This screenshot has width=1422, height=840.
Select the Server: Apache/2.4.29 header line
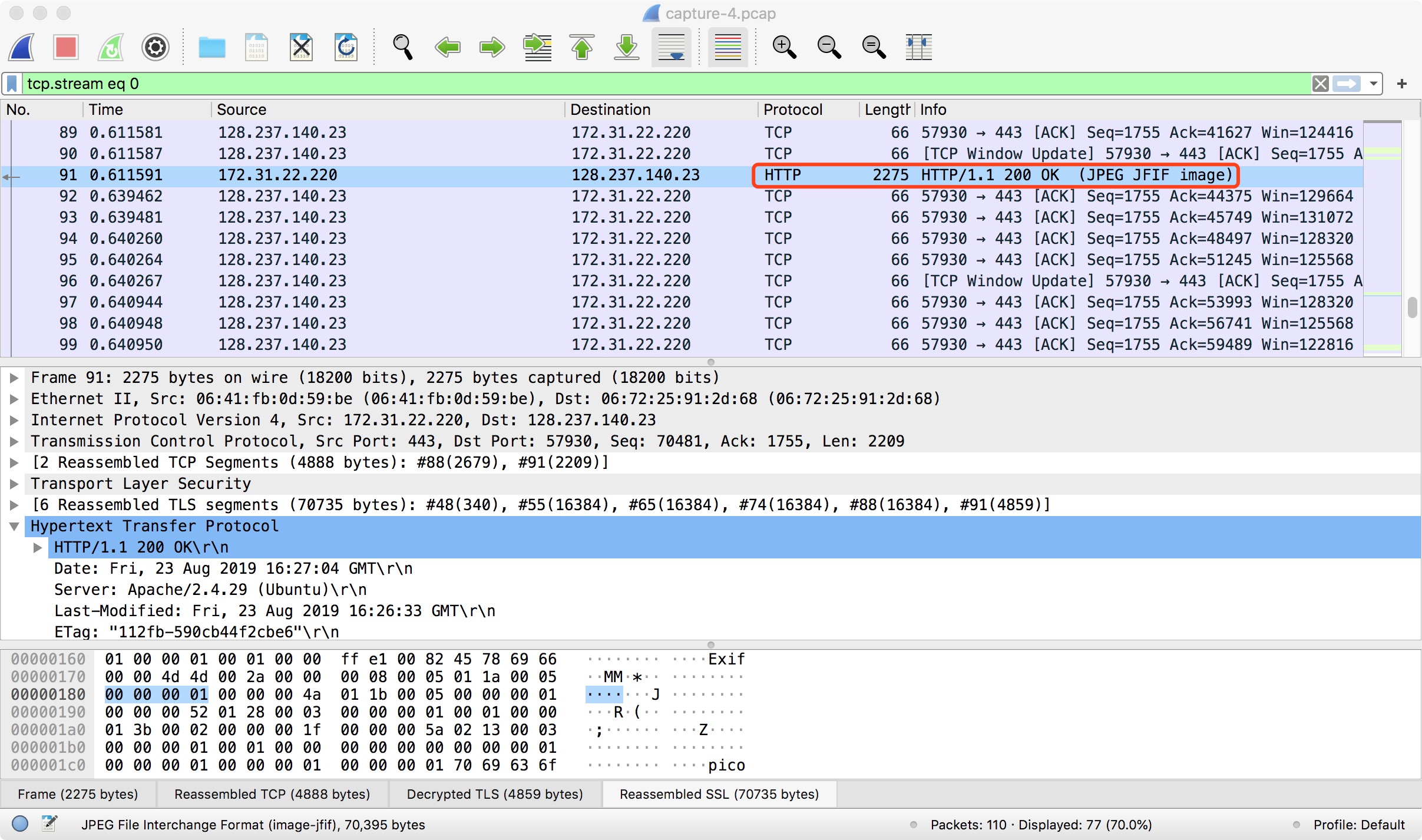tap(210, 590)
